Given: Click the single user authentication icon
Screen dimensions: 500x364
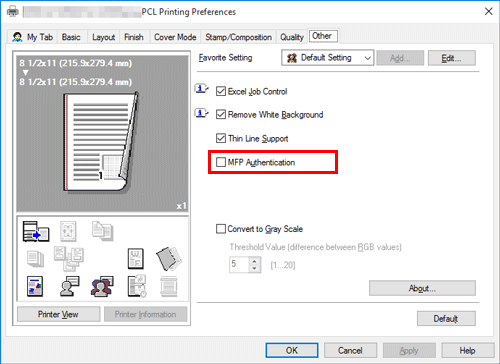Looking at the screenshot, I should coord(69,286).
